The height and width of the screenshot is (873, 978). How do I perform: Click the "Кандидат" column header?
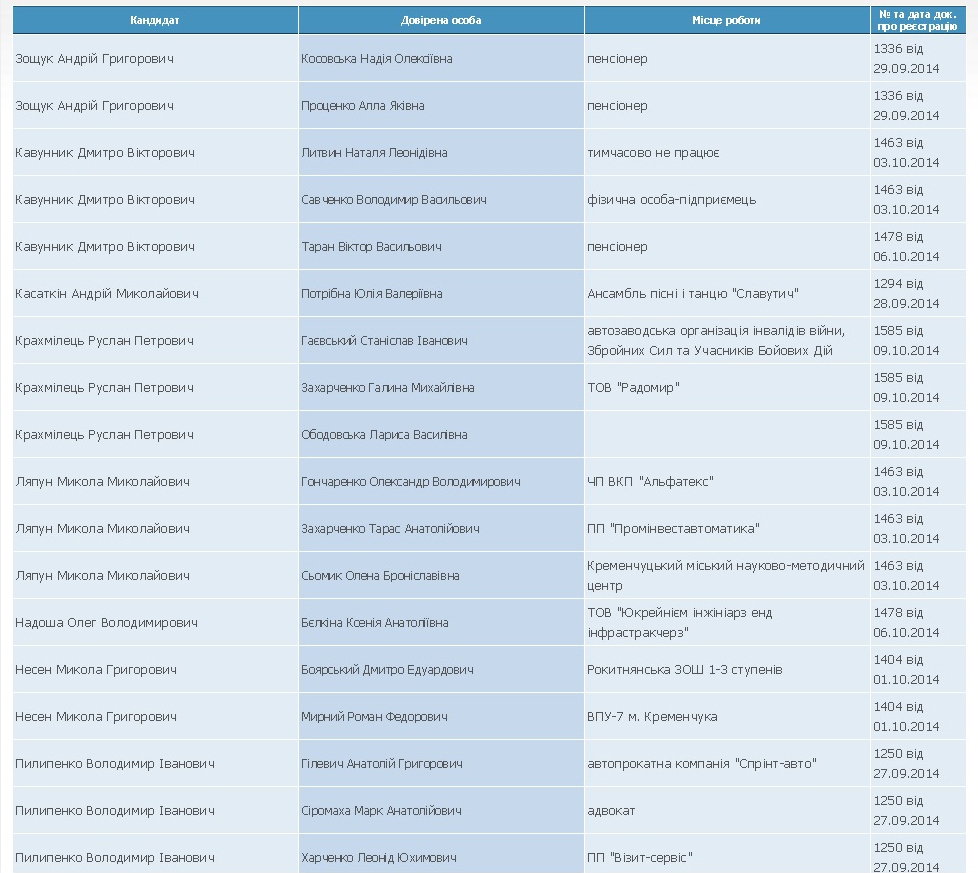[x=155, y=20]
